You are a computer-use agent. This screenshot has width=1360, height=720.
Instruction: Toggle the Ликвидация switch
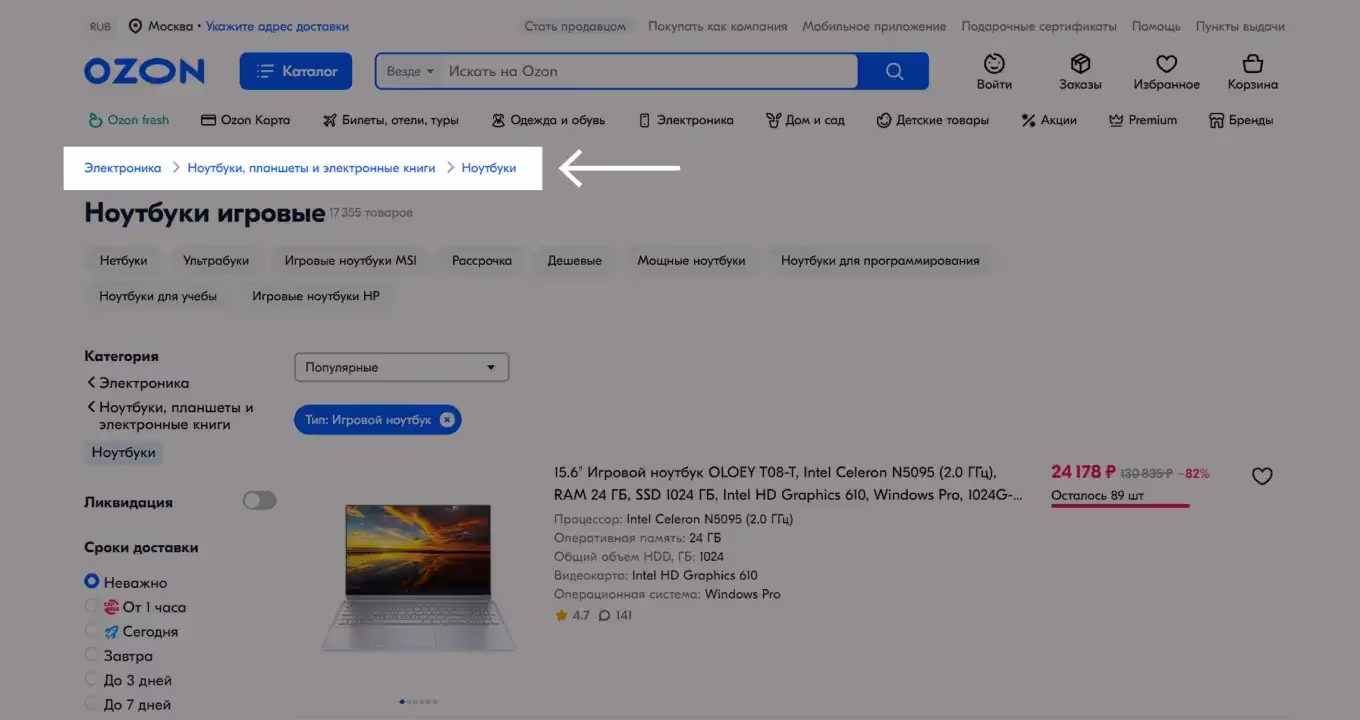pos(259,501)
